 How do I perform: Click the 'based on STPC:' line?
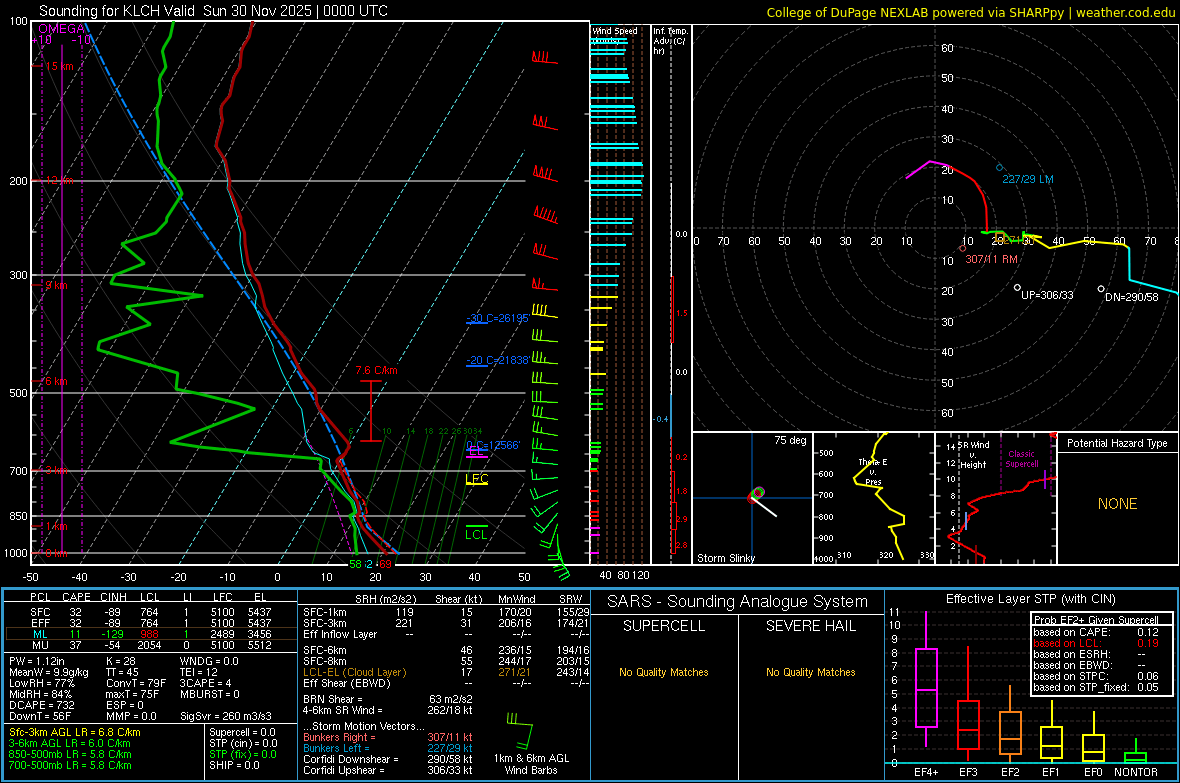(1096, 676)
